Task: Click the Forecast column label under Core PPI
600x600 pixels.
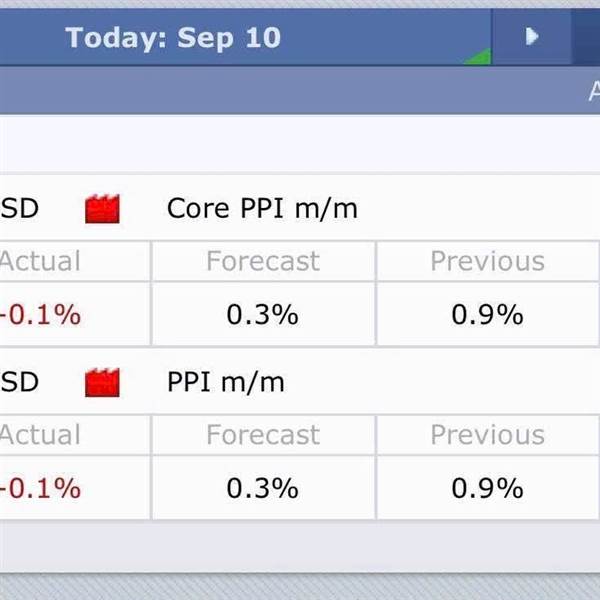Action: pyautogui.click(x=263, y=261)
